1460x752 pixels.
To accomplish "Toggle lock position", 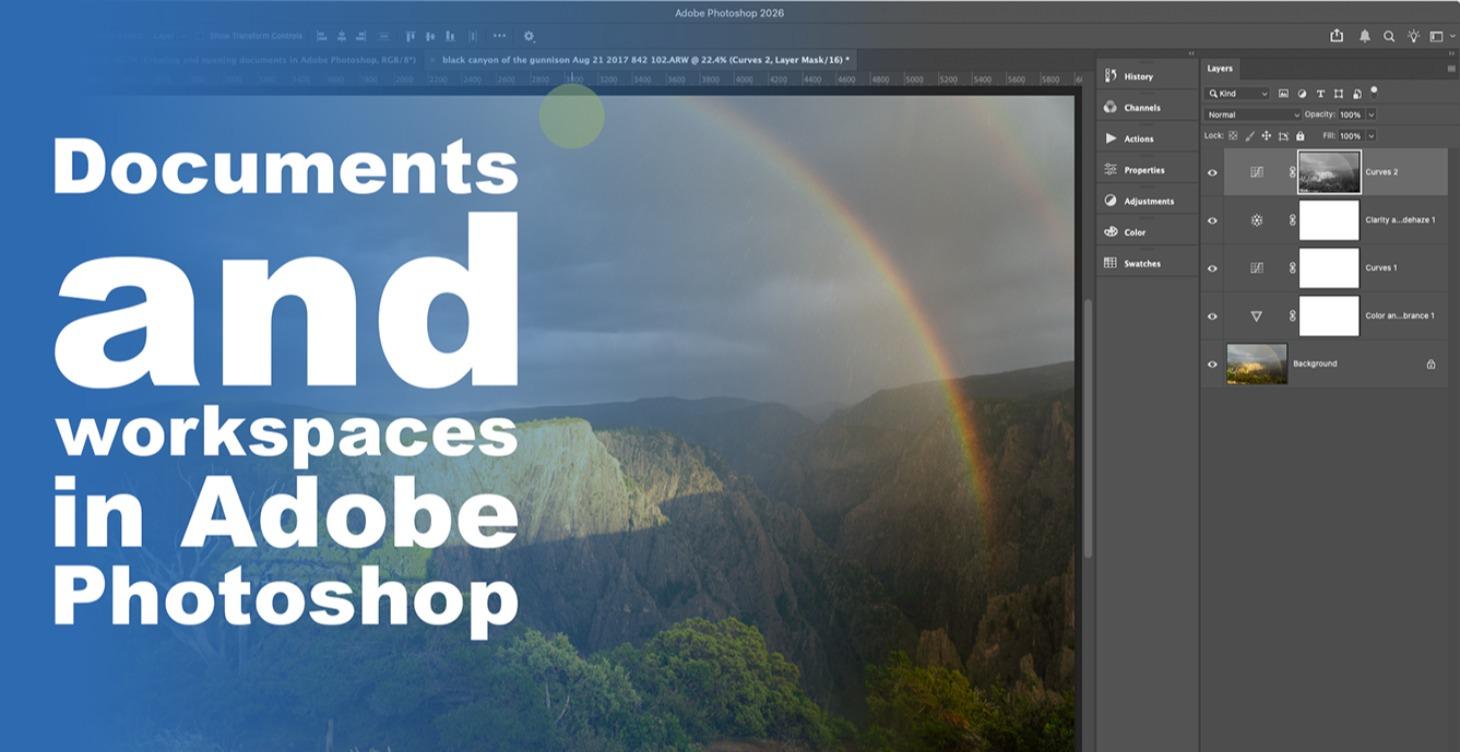I will [x=1266, y=136].
